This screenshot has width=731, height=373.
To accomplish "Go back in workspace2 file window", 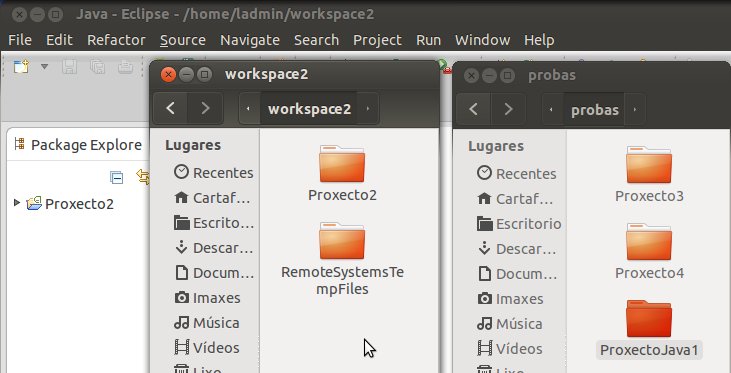I will click(x=171, y=109).
